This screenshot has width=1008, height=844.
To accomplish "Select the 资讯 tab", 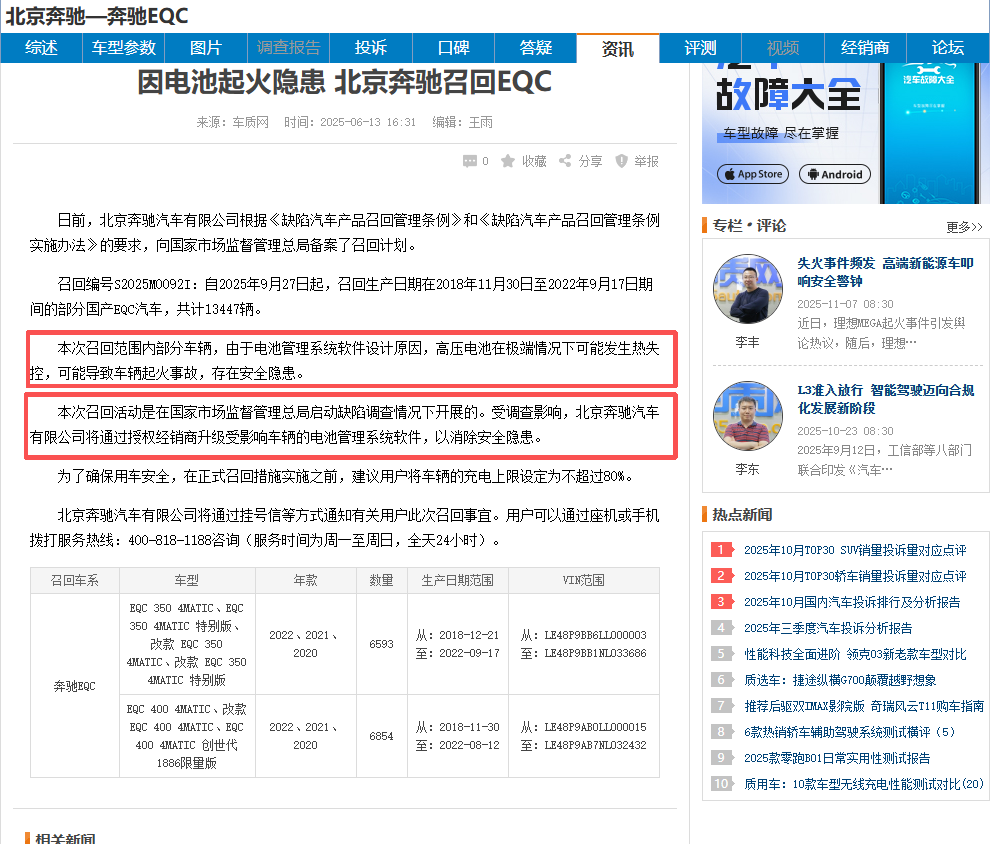I will click(x=618, y=48).
